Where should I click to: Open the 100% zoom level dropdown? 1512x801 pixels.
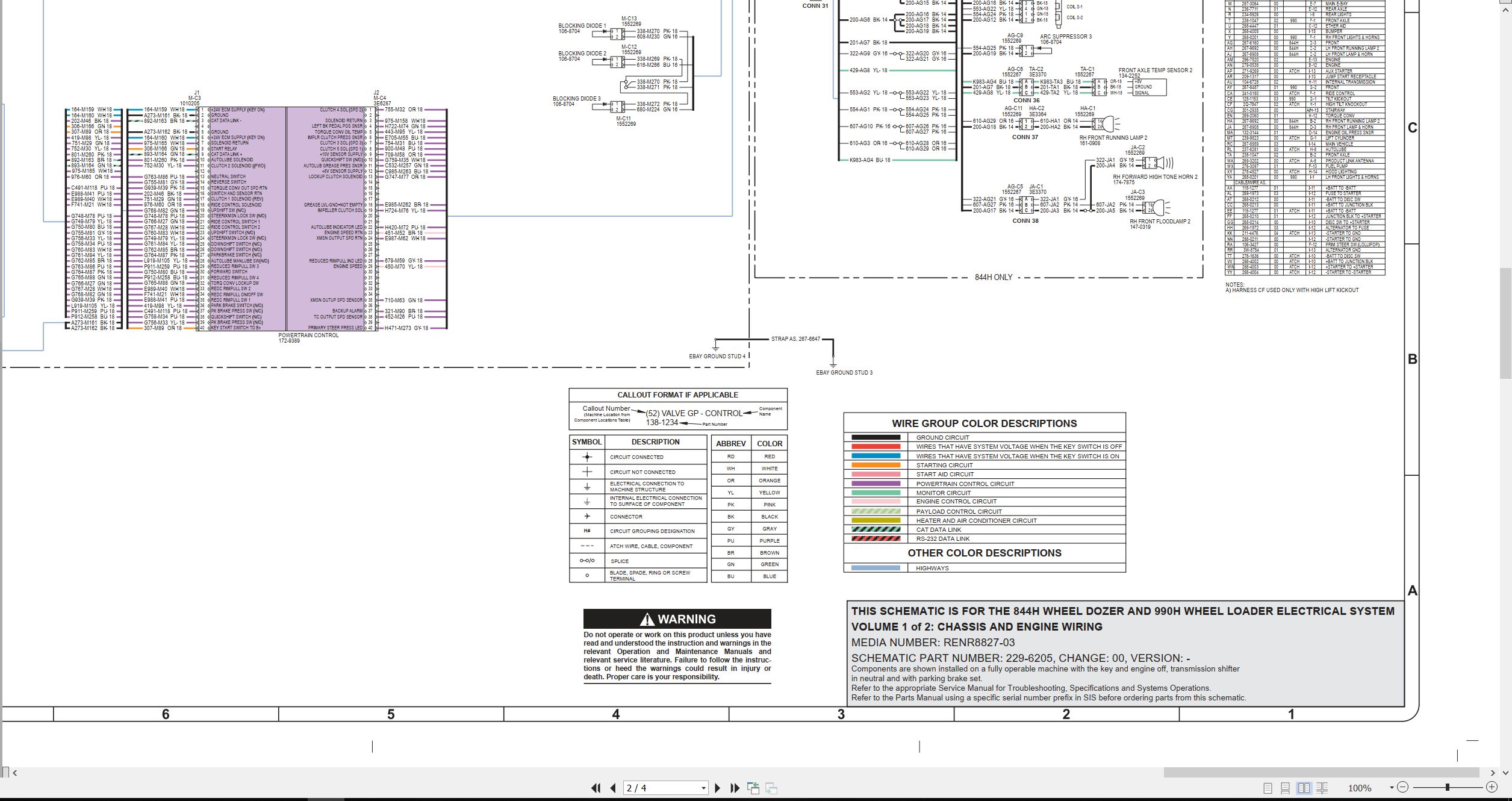click(1392, 788)
